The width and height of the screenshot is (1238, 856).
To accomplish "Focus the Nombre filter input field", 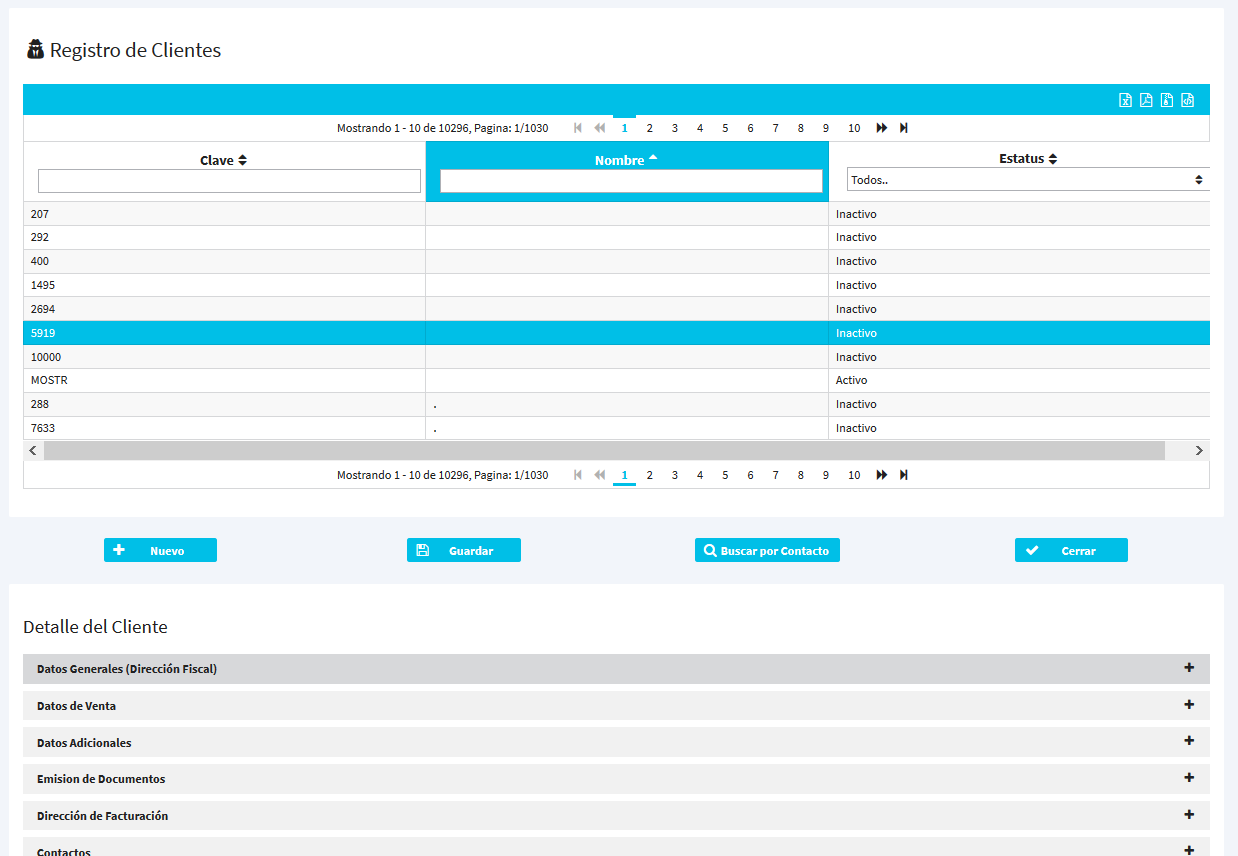I will click(x=631, y=181).
